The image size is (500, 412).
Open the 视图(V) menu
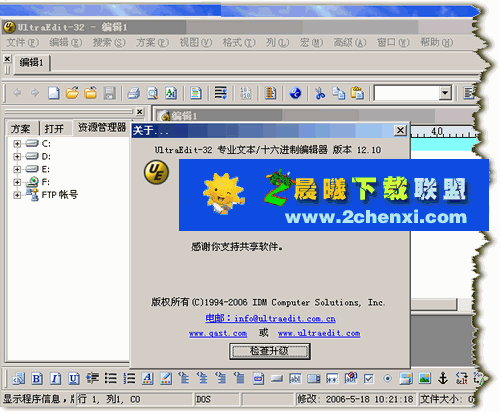coord(196,42)
